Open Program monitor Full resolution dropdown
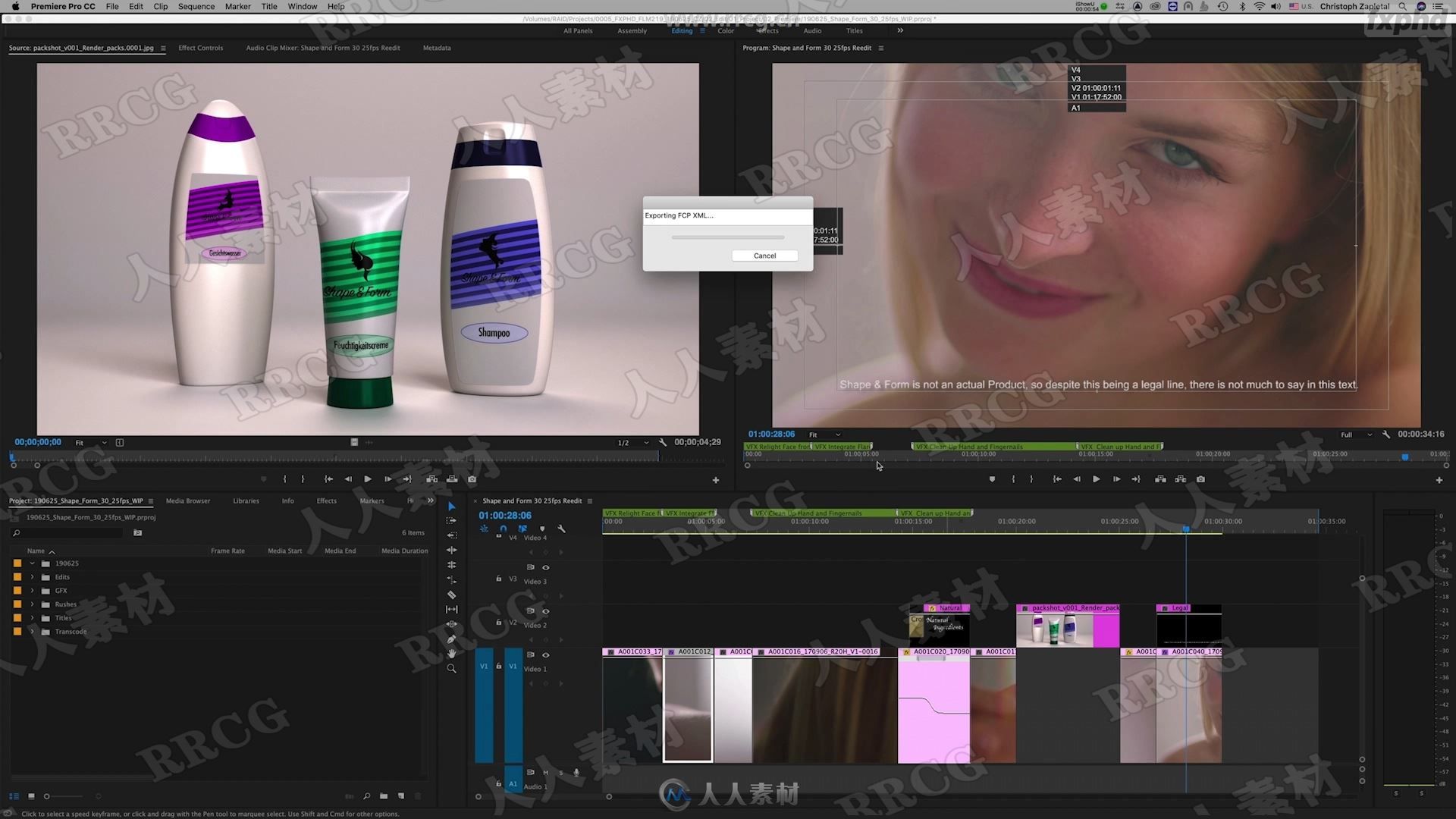1456x819 pixels. 1357,435
